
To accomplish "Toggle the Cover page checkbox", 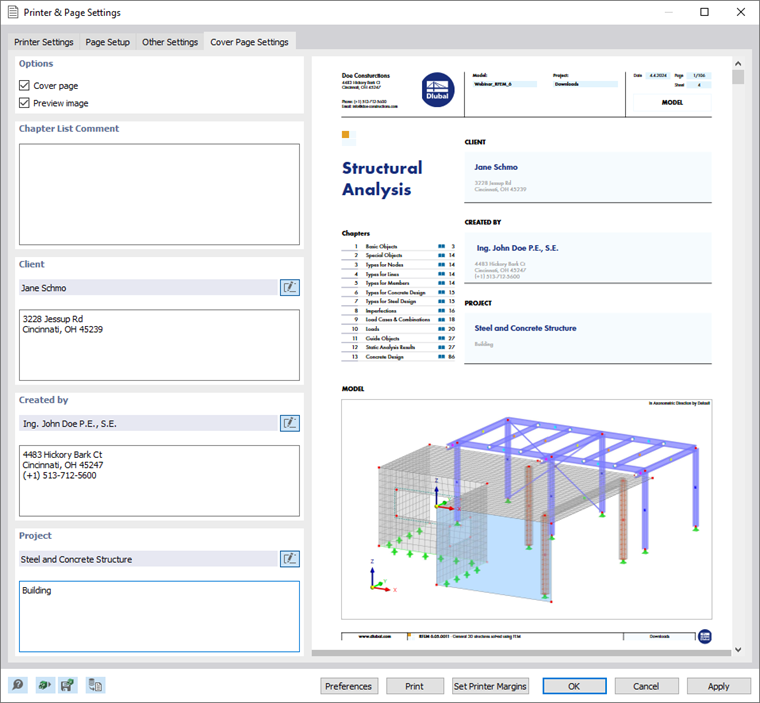I will 24,85.
